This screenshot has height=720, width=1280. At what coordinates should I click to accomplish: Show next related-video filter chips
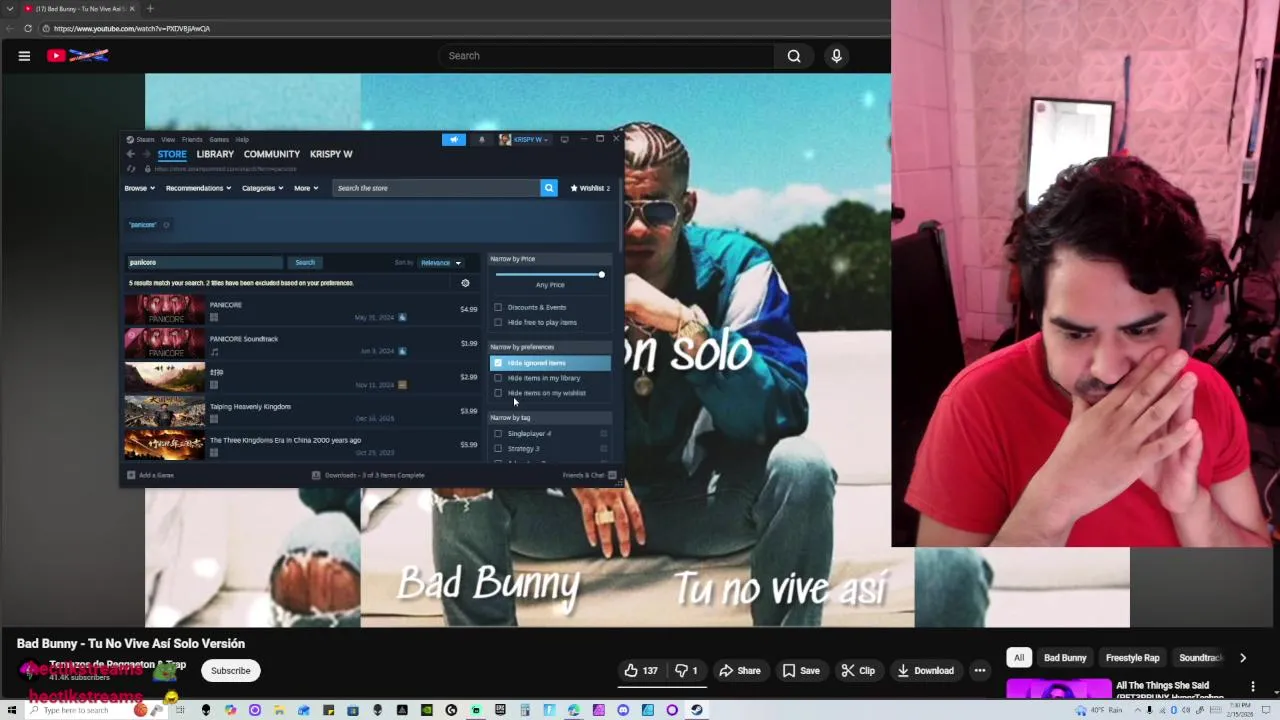click(1243, 658)
